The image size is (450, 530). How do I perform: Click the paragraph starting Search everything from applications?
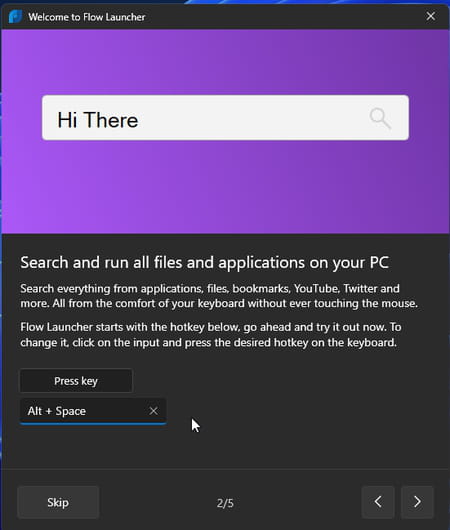pos(219,296)
